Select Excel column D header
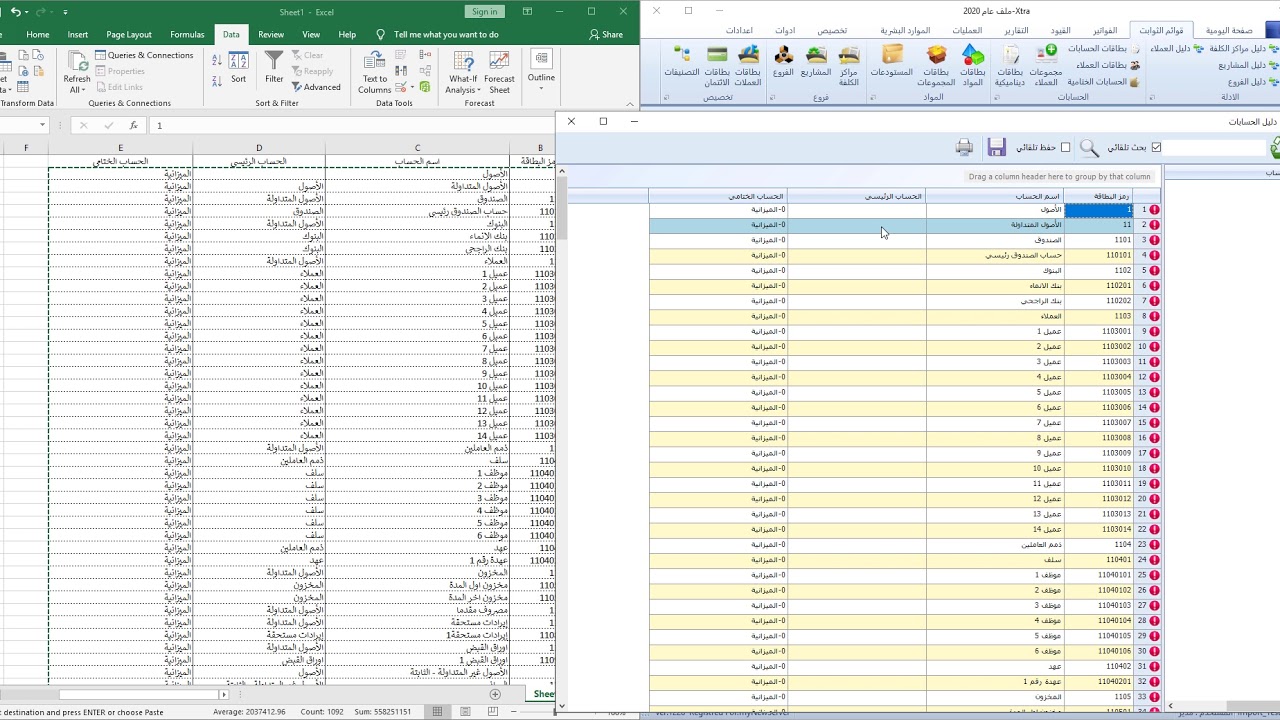The width and height of the screenshot is (1280, 720). pos(259,148)
